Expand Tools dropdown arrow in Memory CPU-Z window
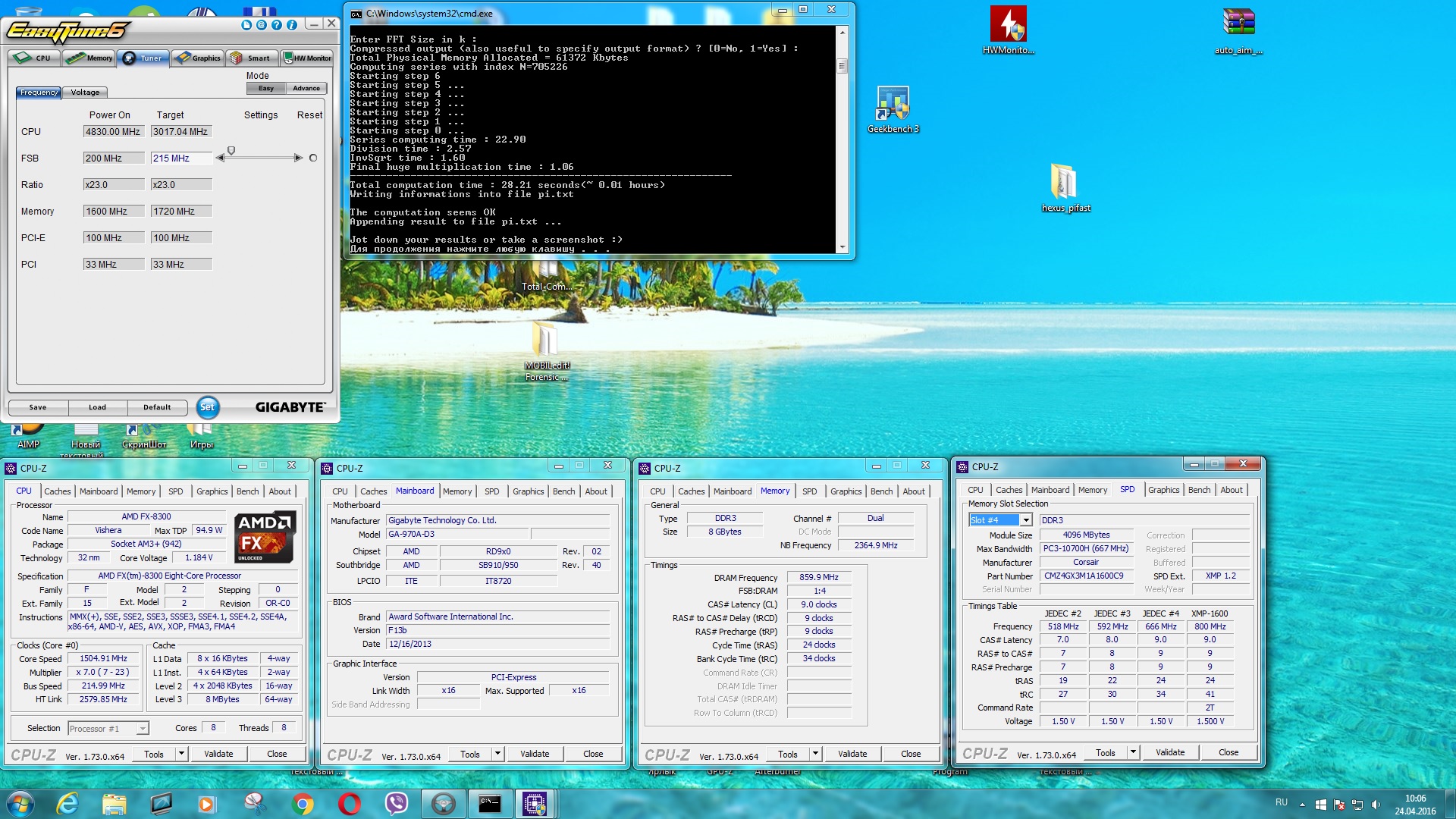Viewport: 1456px width, 819px height. tap(815, 754)
